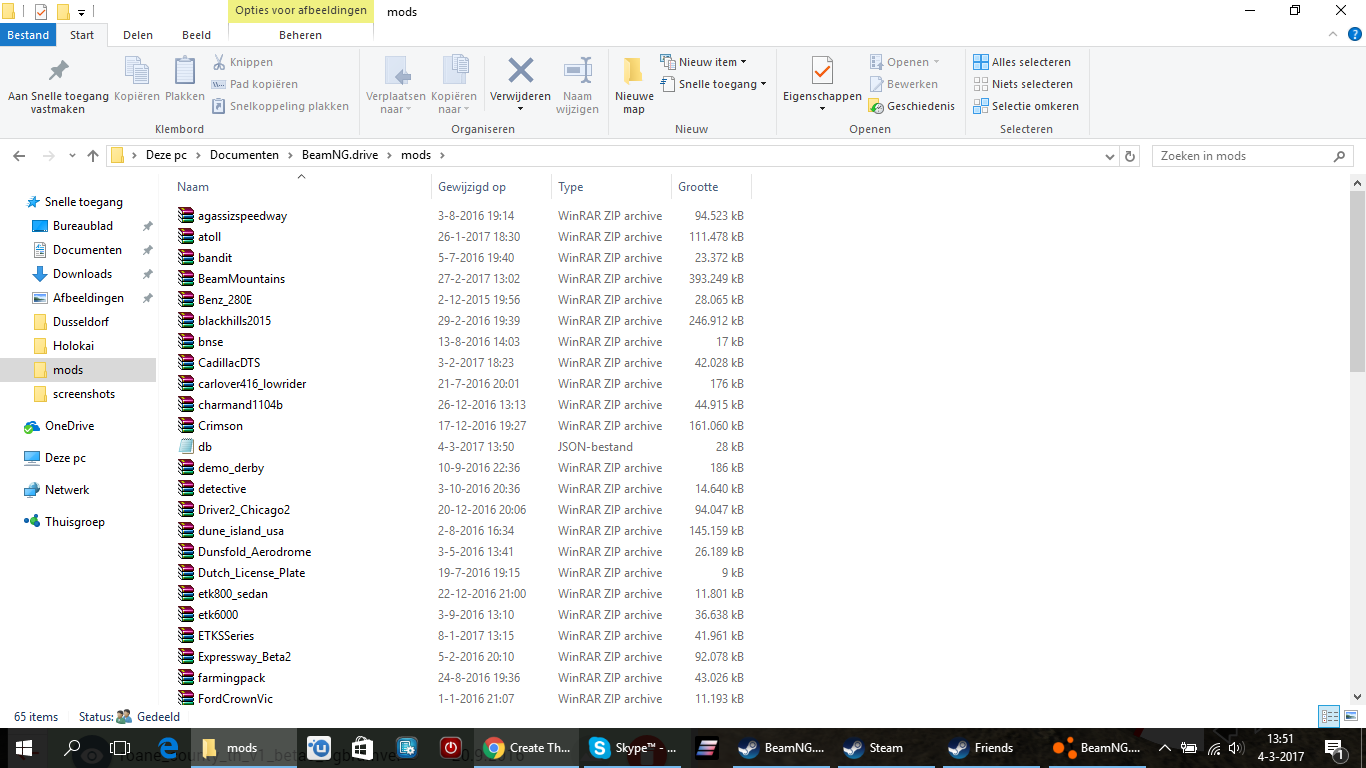The height and width of the screenshot is (768, 1366).
Task: Click the Verwijderen X icon
Action: pos(520,72)
